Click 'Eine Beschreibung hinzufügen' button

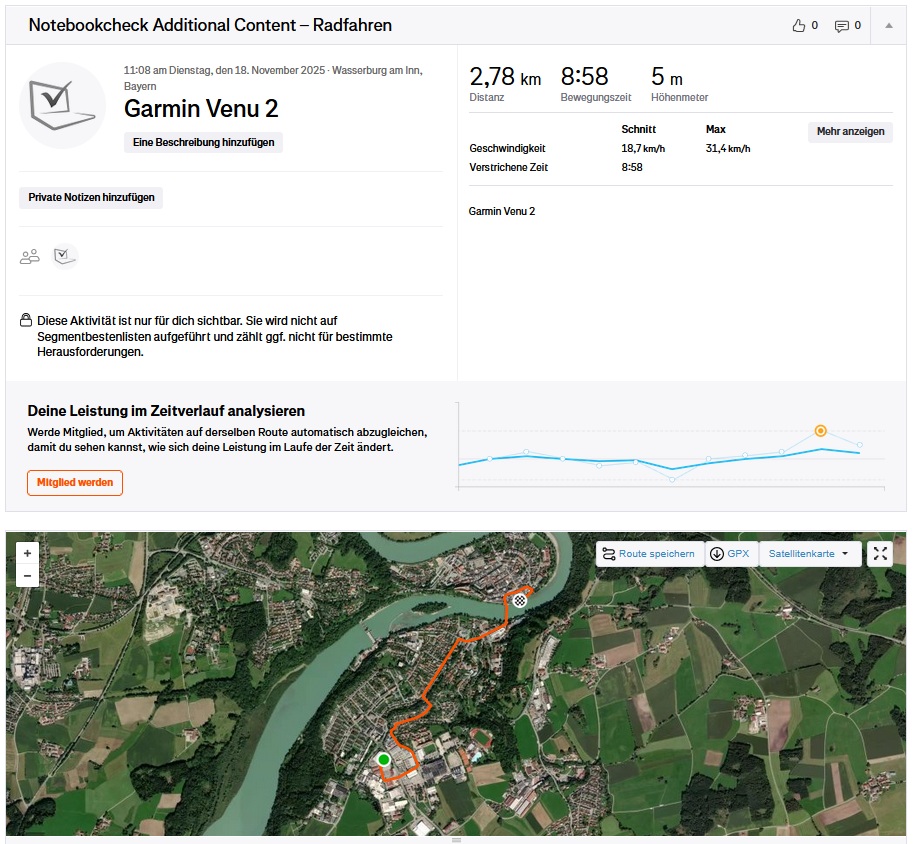click(x=203, y=143)
